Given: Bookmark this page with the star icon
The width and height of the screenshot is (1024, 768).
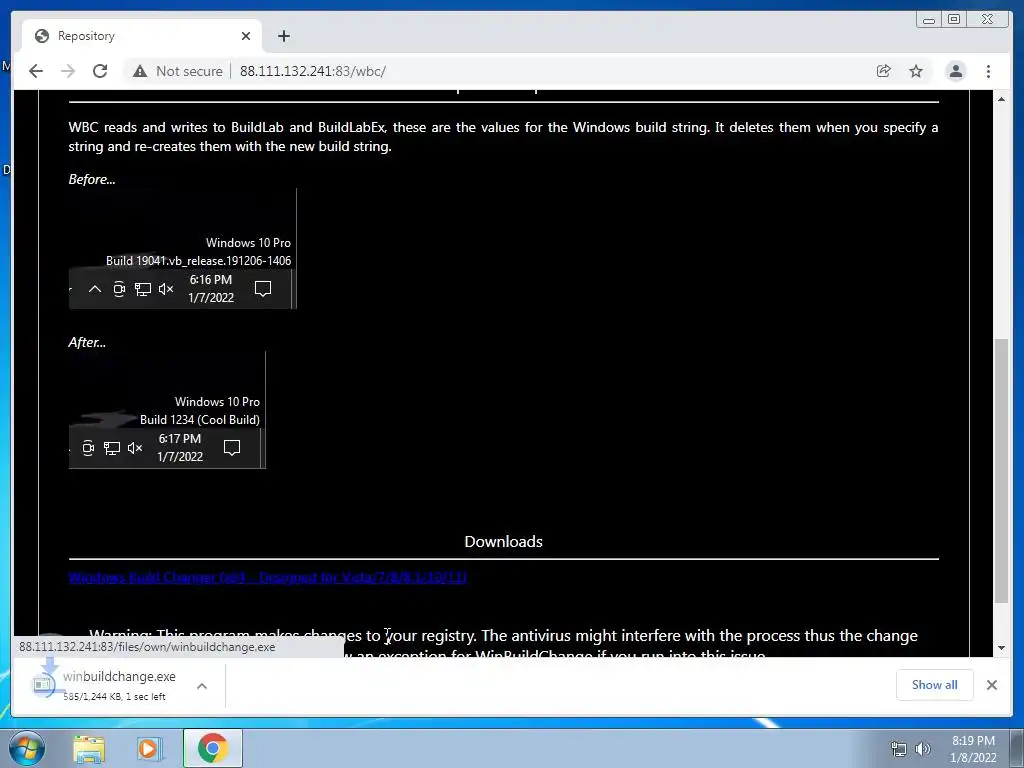Looking at the screenshot, I should [916, 71].
